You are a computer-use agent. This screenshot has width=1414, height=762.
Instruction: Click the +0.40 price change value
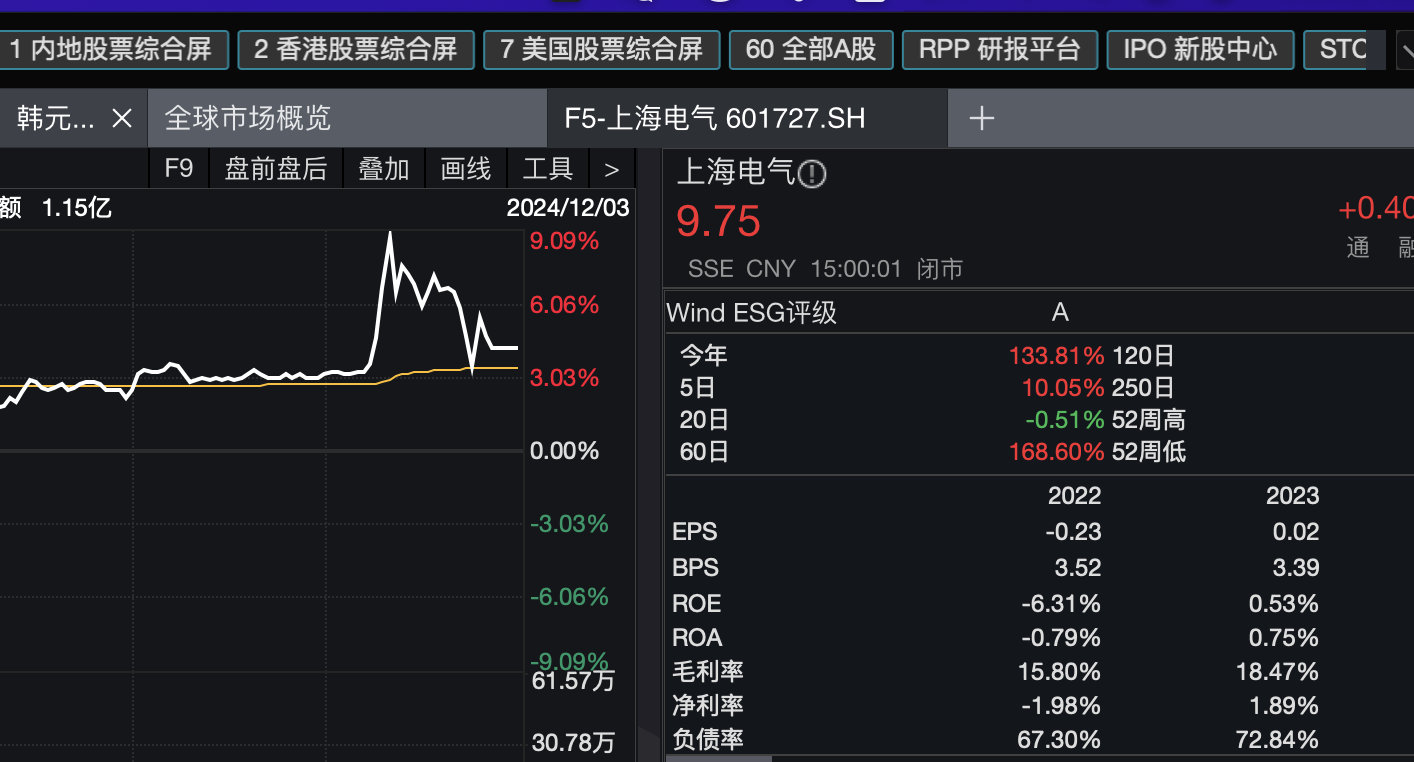tap(1376, 208)
